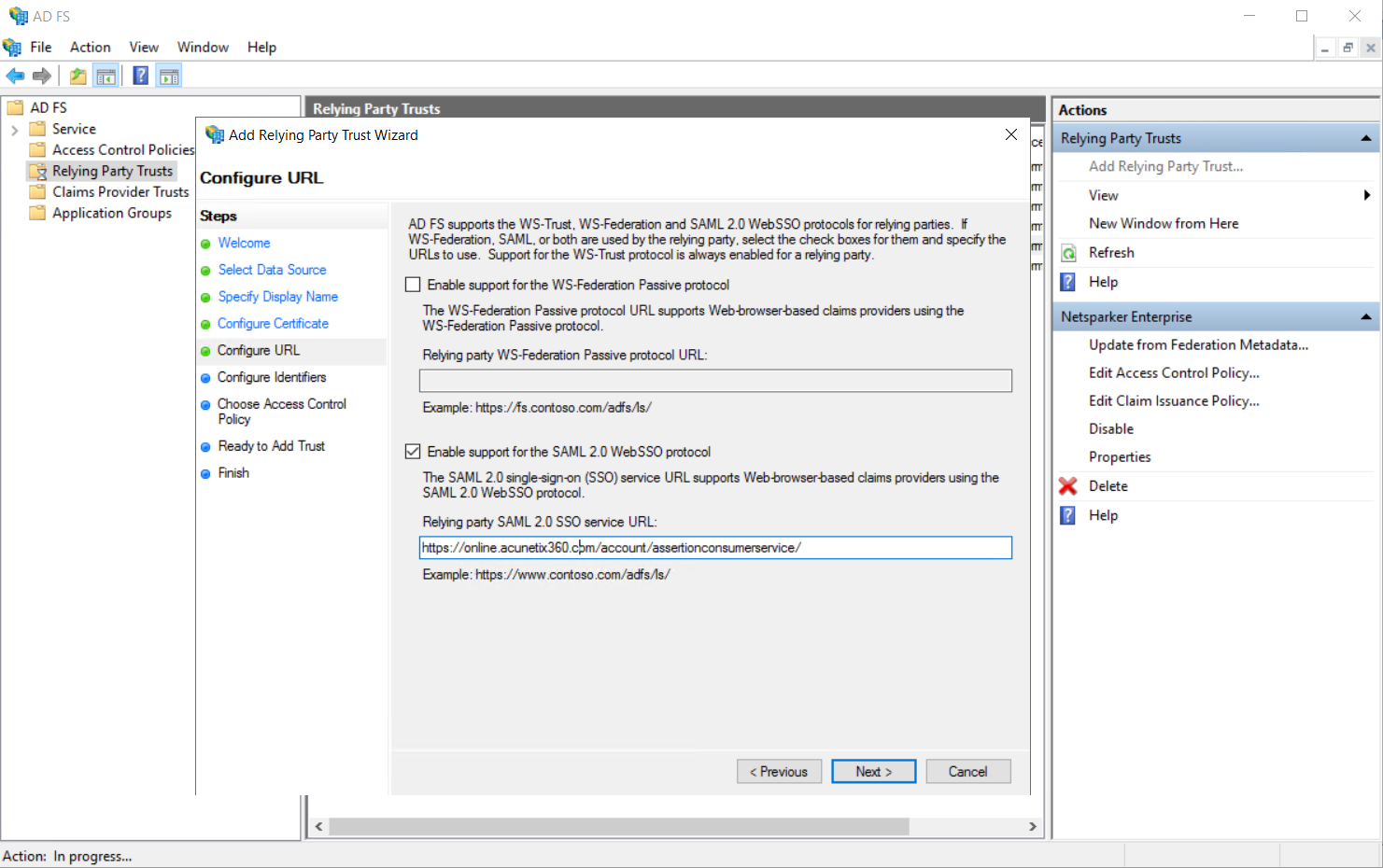The width and height of the screenshot is (1383, 868).
Task: Click the Disable action
Action: tap(1111, 429)
